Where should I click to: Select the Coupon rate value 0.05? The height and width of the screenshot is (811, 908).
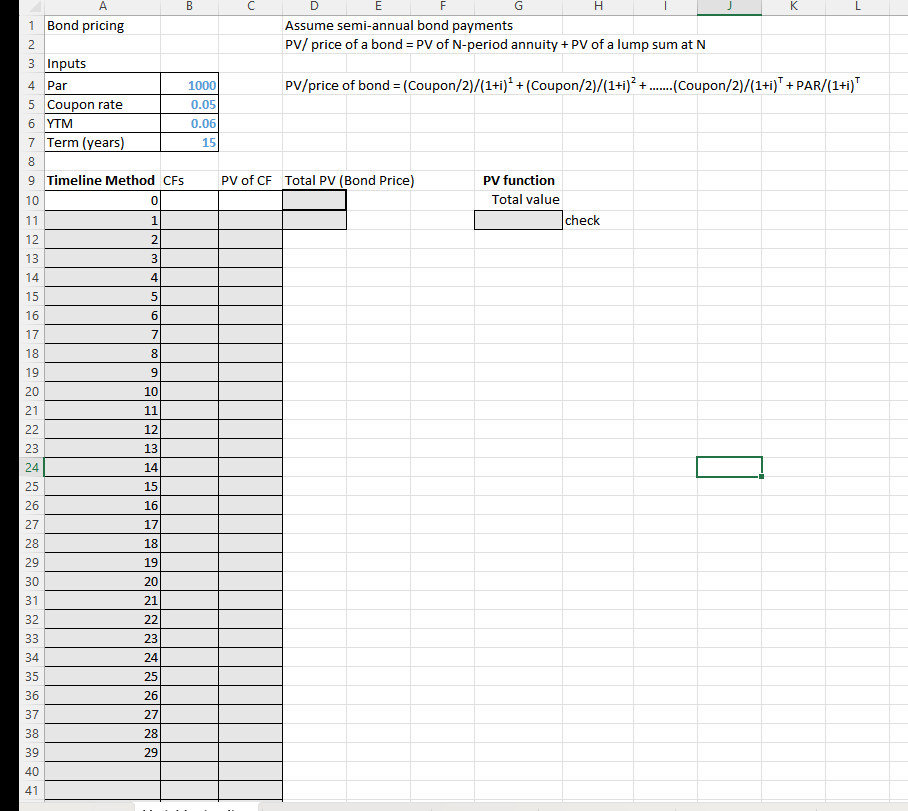coord(189,104)
